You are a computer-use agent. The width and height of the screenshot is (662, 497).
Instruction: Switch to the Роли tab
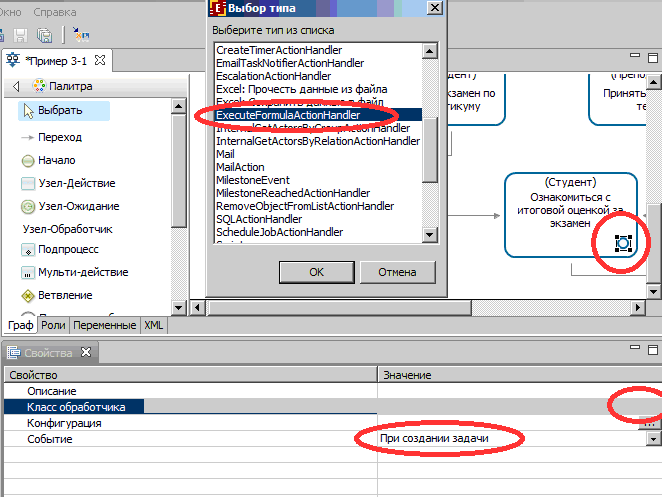[53, 325]
